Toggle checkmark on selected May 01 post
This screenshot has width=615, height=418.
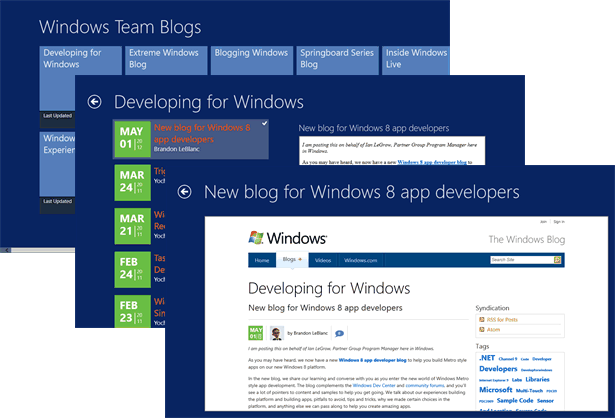point(265,124)
